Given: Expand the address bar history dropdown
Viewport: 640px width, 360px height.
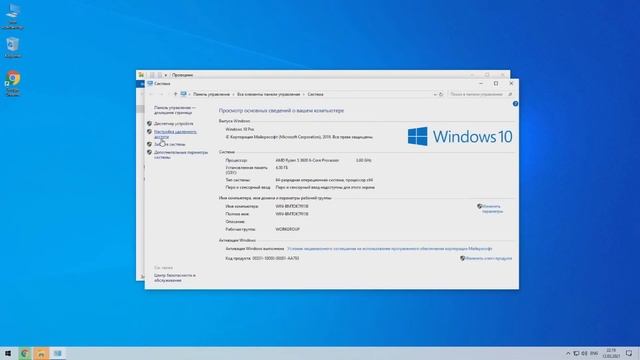Looking at the screenshot, I should 435,94.
